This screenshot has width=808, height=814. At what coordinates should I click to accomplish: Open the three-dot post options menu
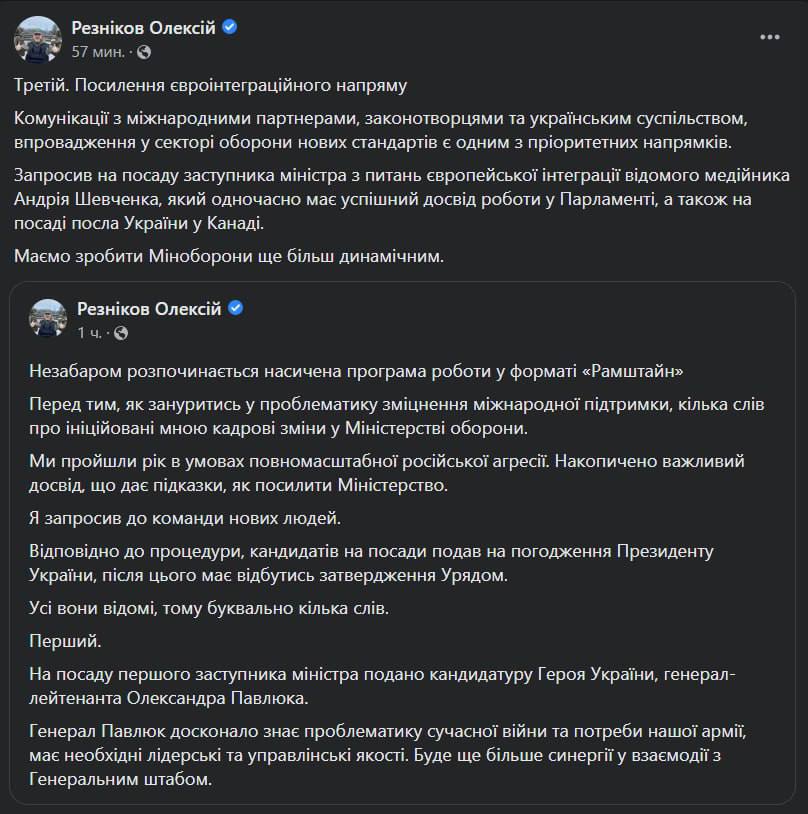[x=769, y=37]
